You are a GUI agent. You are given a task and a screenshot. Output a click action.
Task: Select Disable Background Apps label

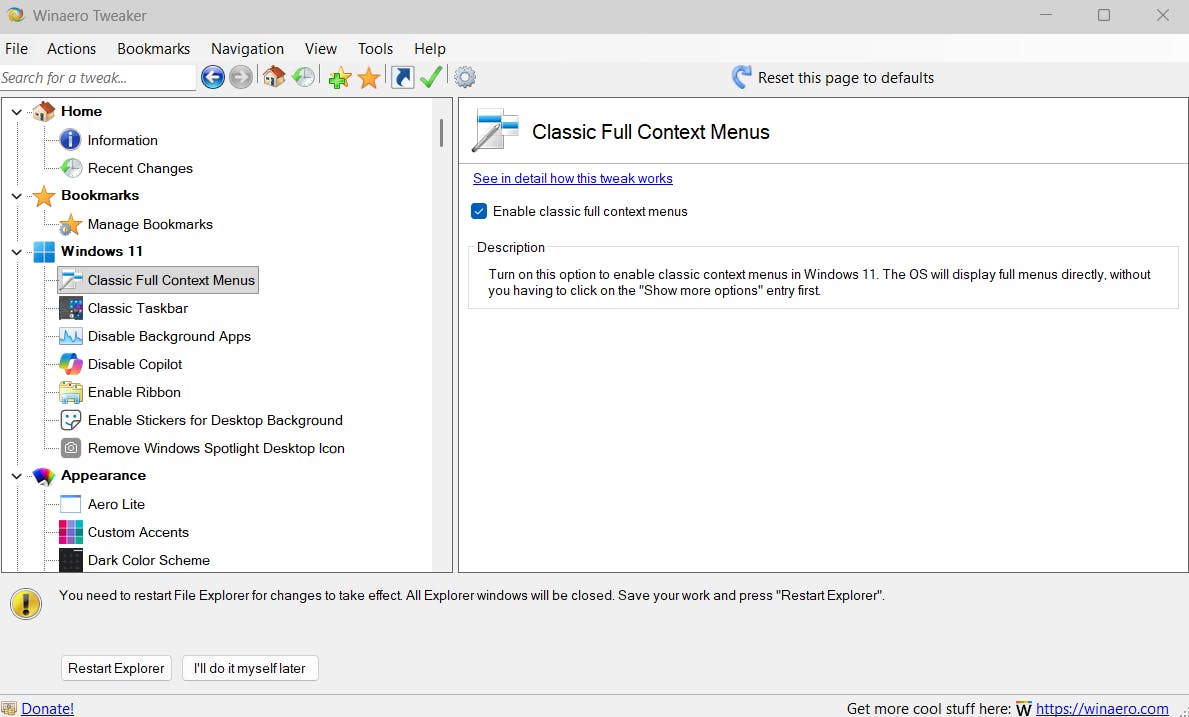[x=169, y=336]
